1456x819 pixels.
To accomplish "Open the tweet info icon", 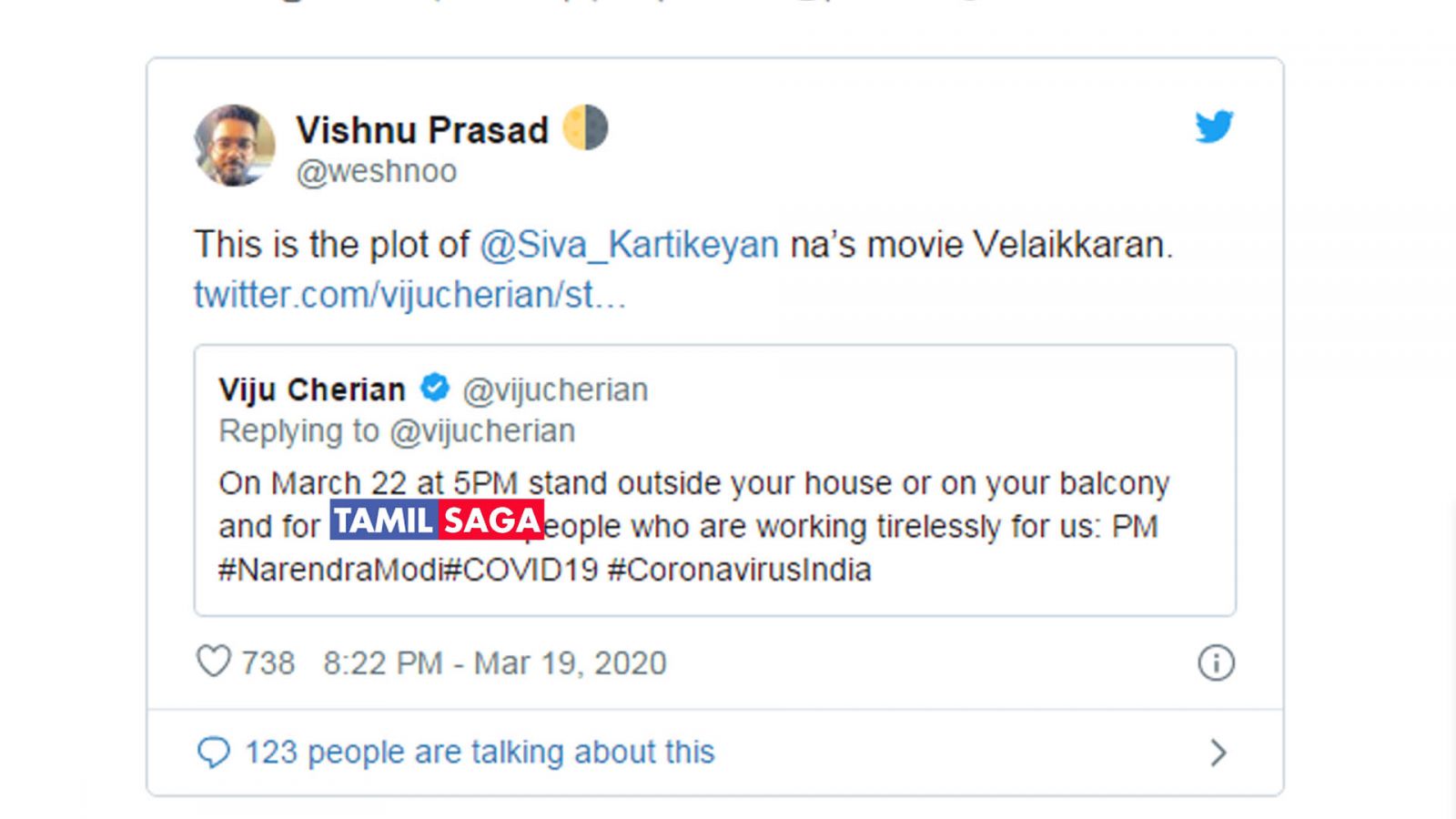I will (x=1216, y=663).
